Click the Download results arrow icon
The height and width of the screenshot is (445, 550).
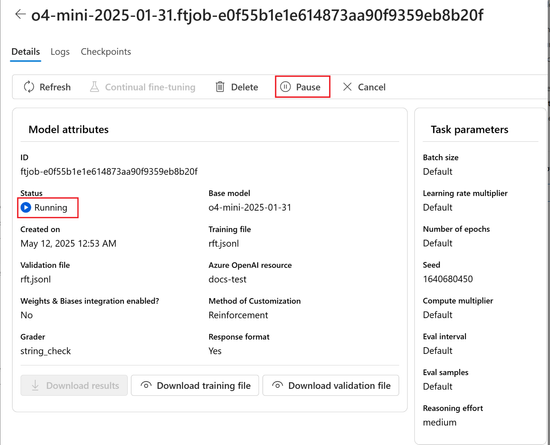[x=35, y=385]
